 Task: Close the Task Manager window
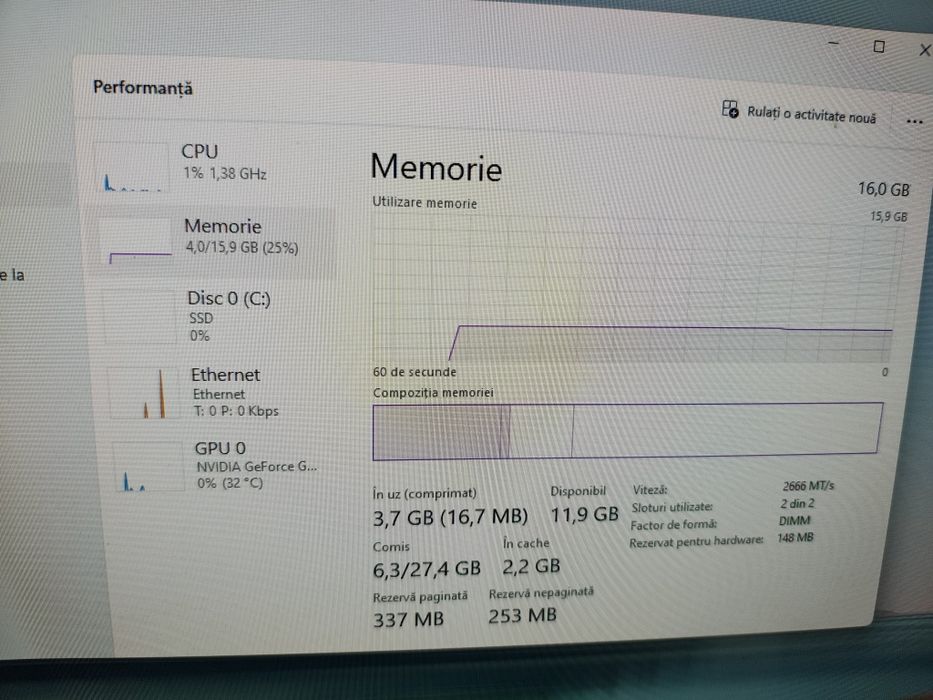(925, 51)
